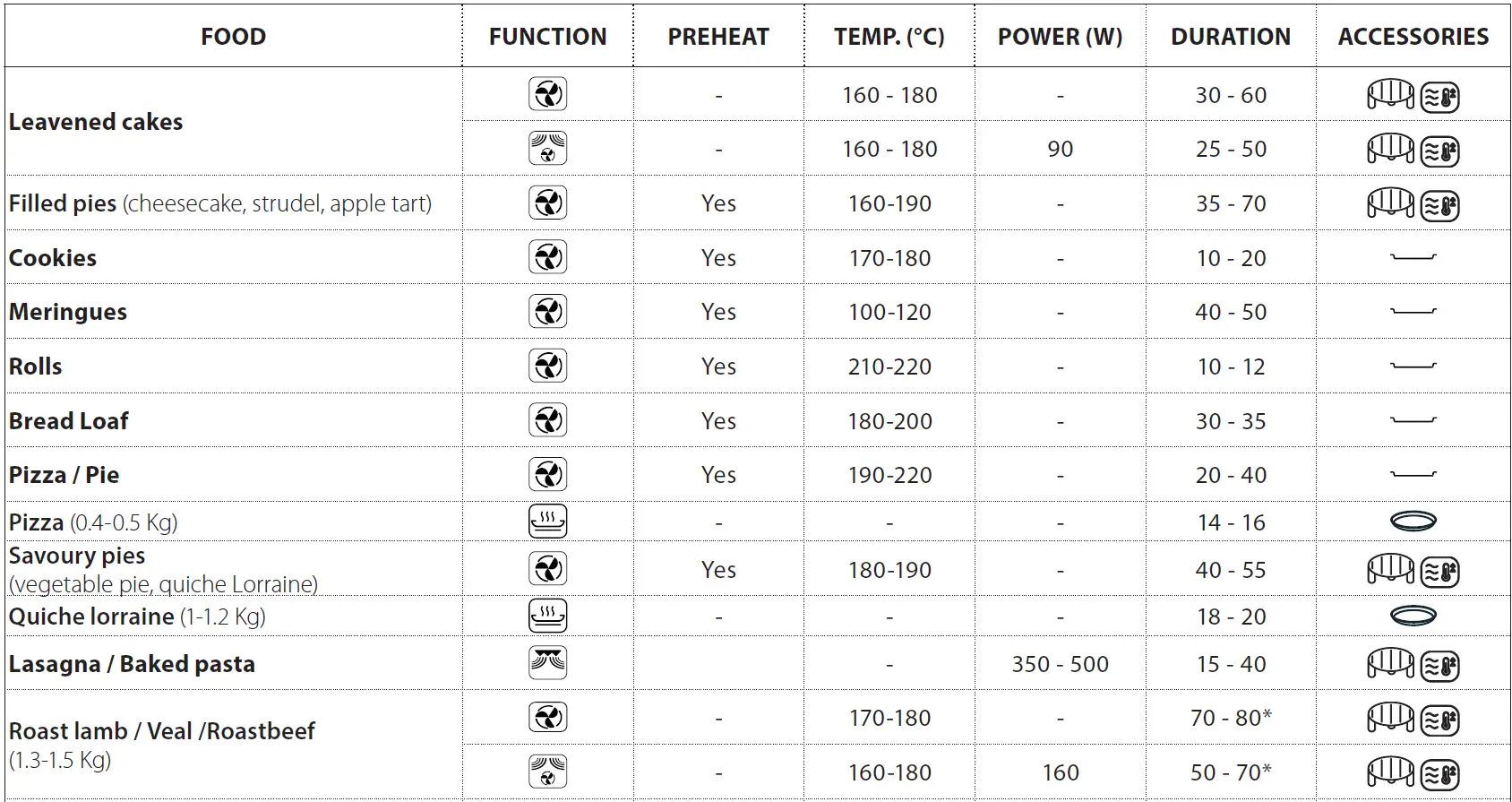Click the crisp function icon for Pizza (0.4-0.5 Kg)
This screenshot has width=1512, height=802.
[547, 522]
